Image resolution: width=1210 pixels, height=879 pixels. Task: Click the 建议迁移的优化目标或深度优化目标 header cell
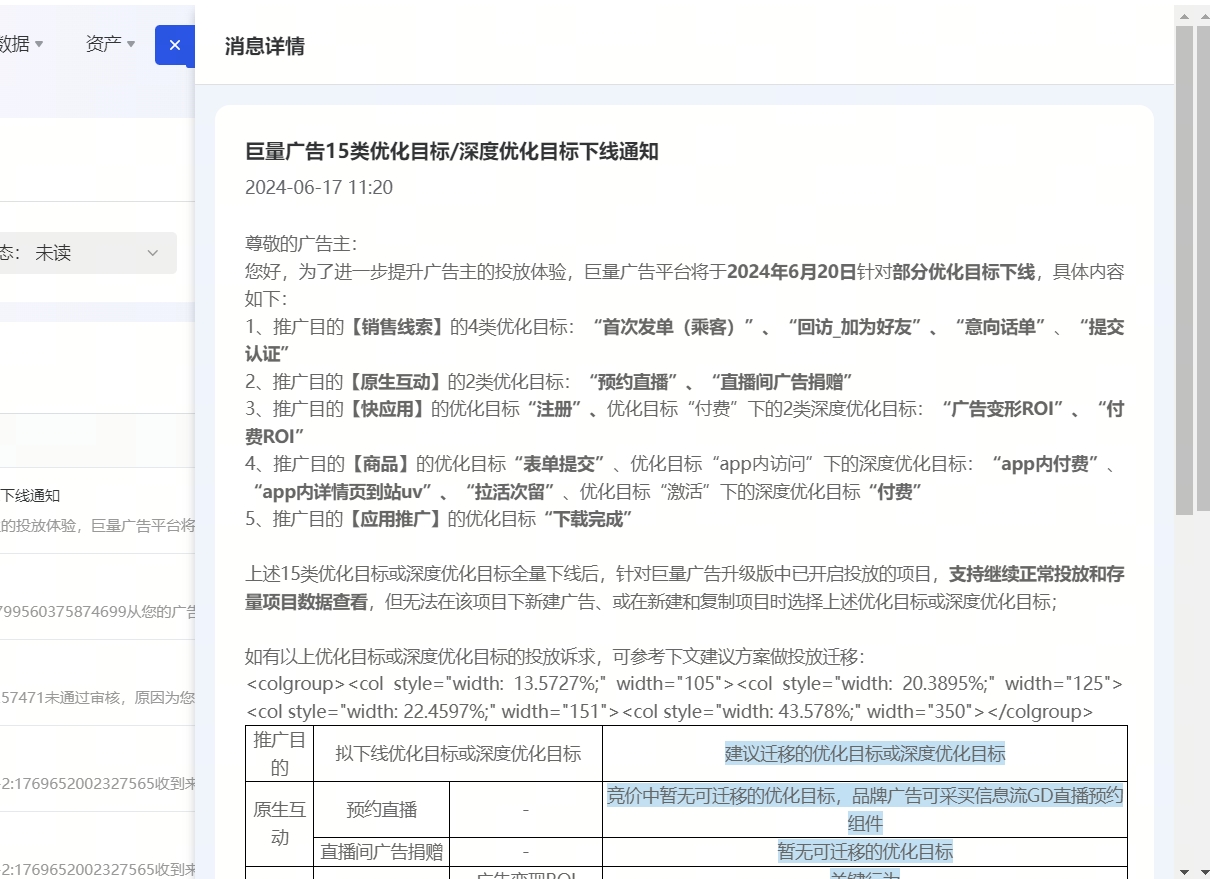tap(865, 754)
